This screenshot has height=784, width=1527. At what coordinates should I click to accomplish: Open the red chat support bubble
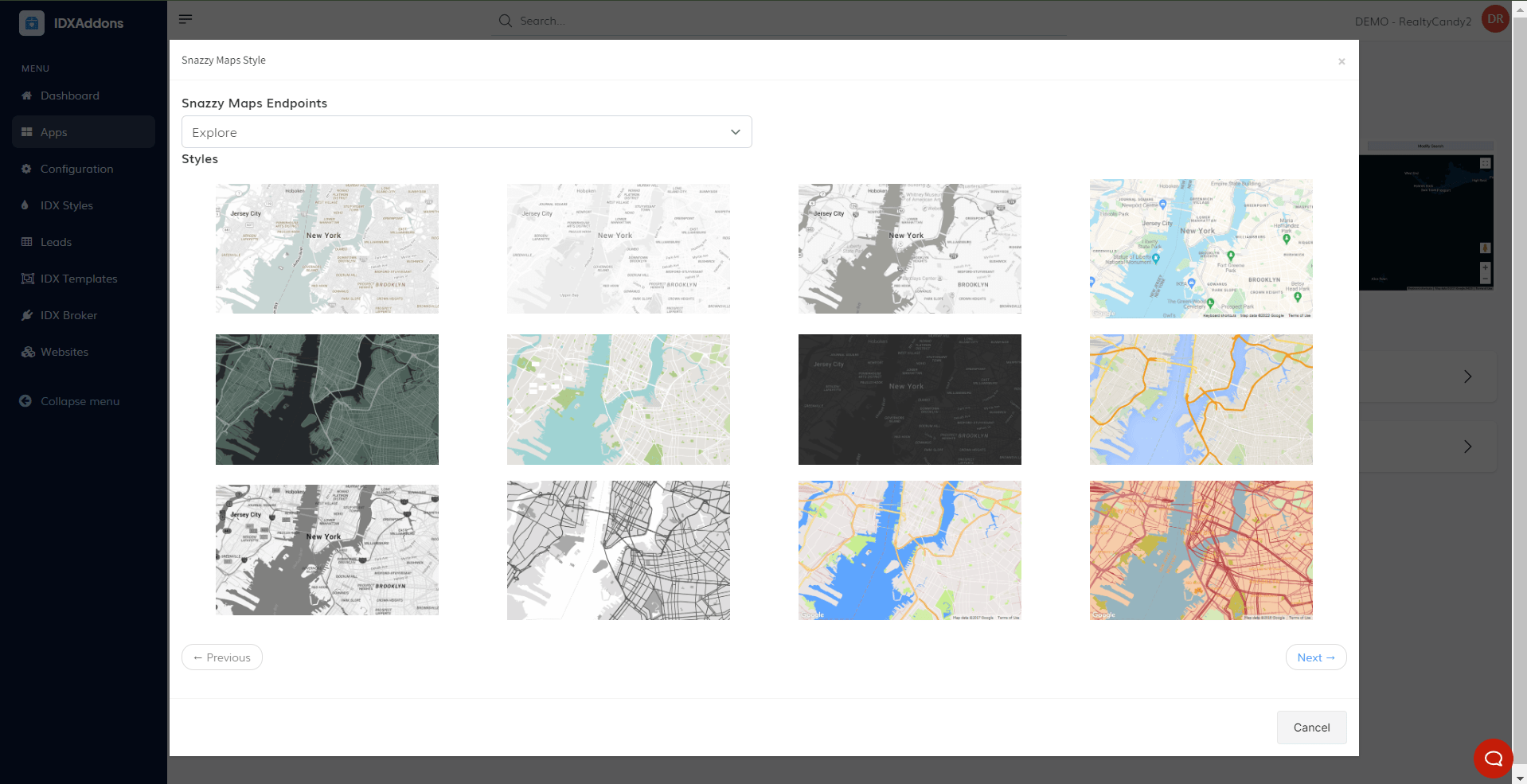pos(1493,758)
